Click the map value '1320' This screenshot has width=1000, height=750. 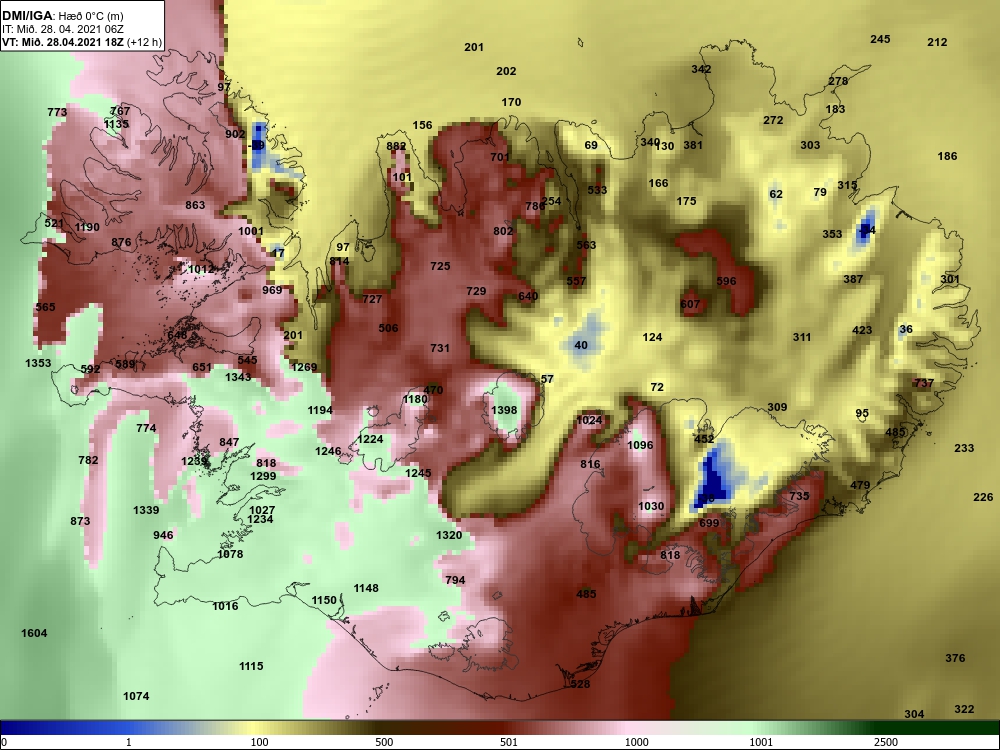tap(449, 536)
